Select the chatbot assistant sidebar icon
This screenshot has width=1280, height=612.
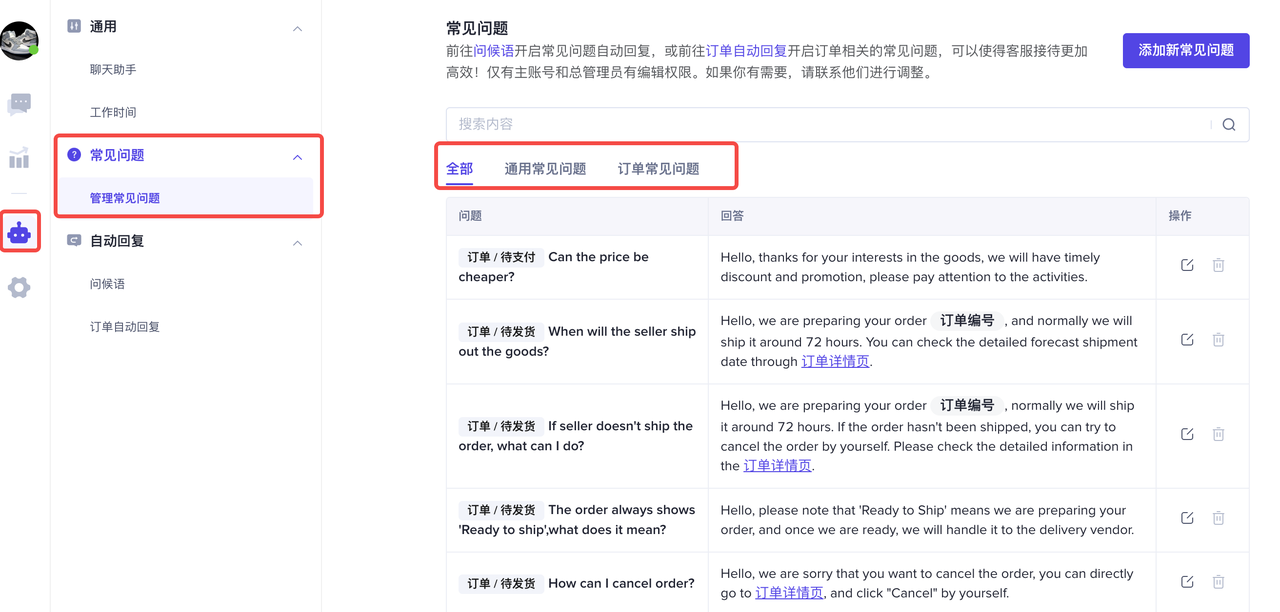point(19,232)
